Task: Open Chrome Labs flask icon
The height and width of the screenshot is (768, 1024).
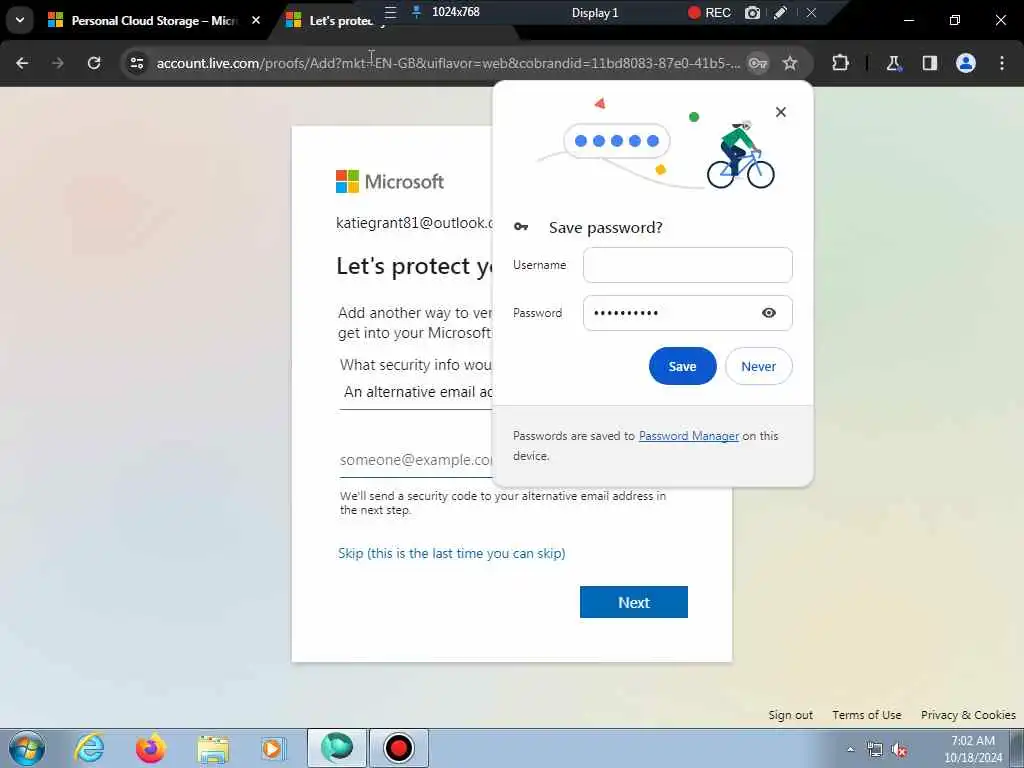Action: [x=893, y=63]
